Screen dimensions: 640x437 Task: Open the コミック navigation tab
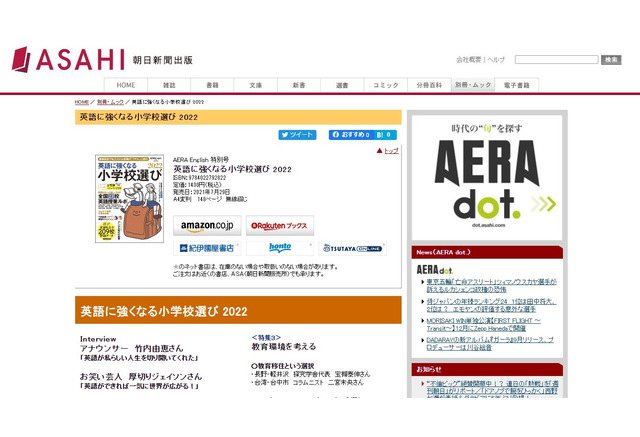tap(386, 85)
